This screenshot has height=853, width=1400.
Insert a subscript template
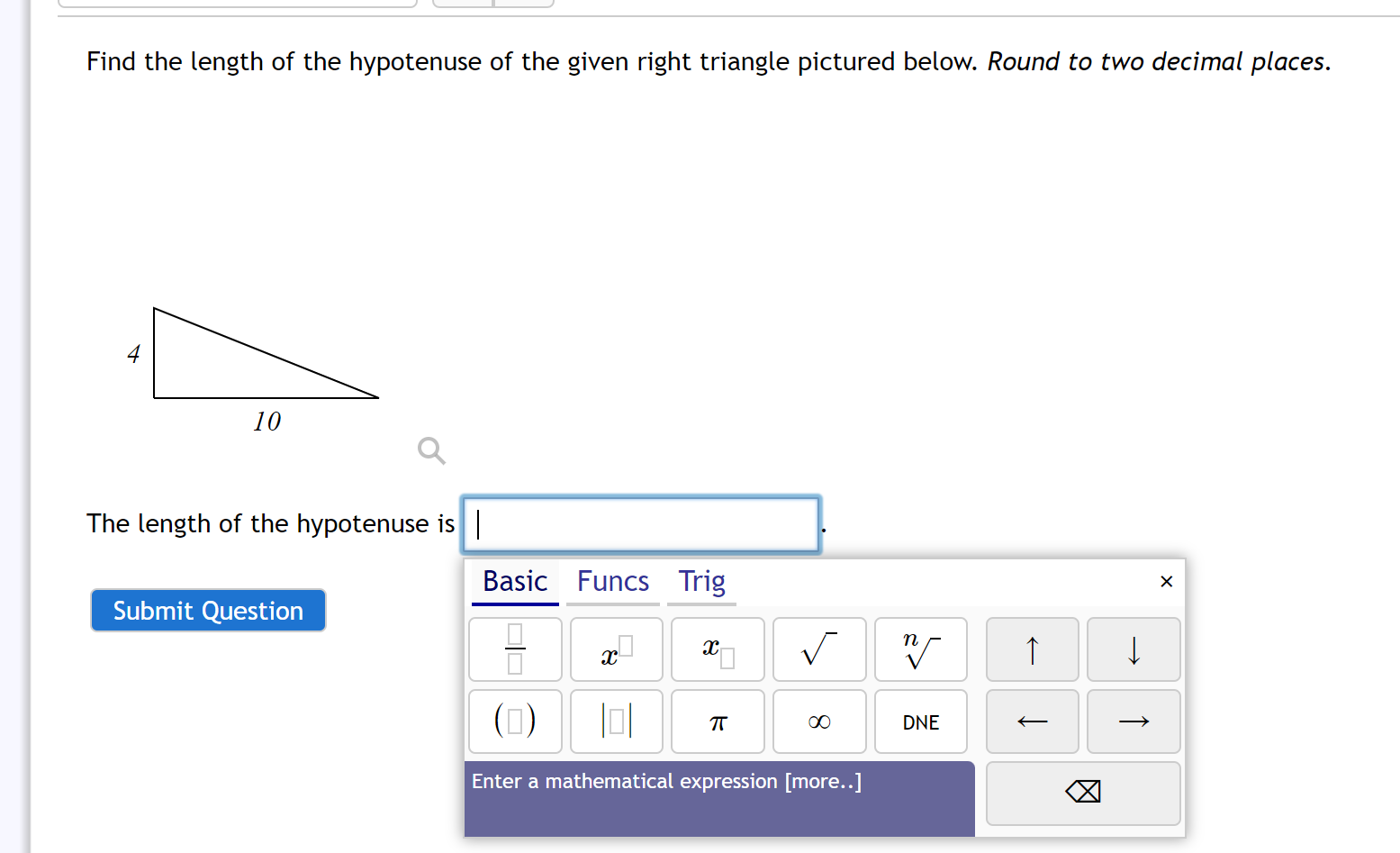pyautogui.click(x=718, y=649)
